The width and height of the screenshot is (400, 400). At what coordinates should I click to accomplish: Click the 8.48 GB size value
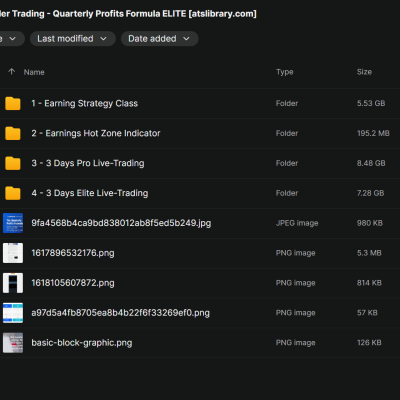(371, 163)
